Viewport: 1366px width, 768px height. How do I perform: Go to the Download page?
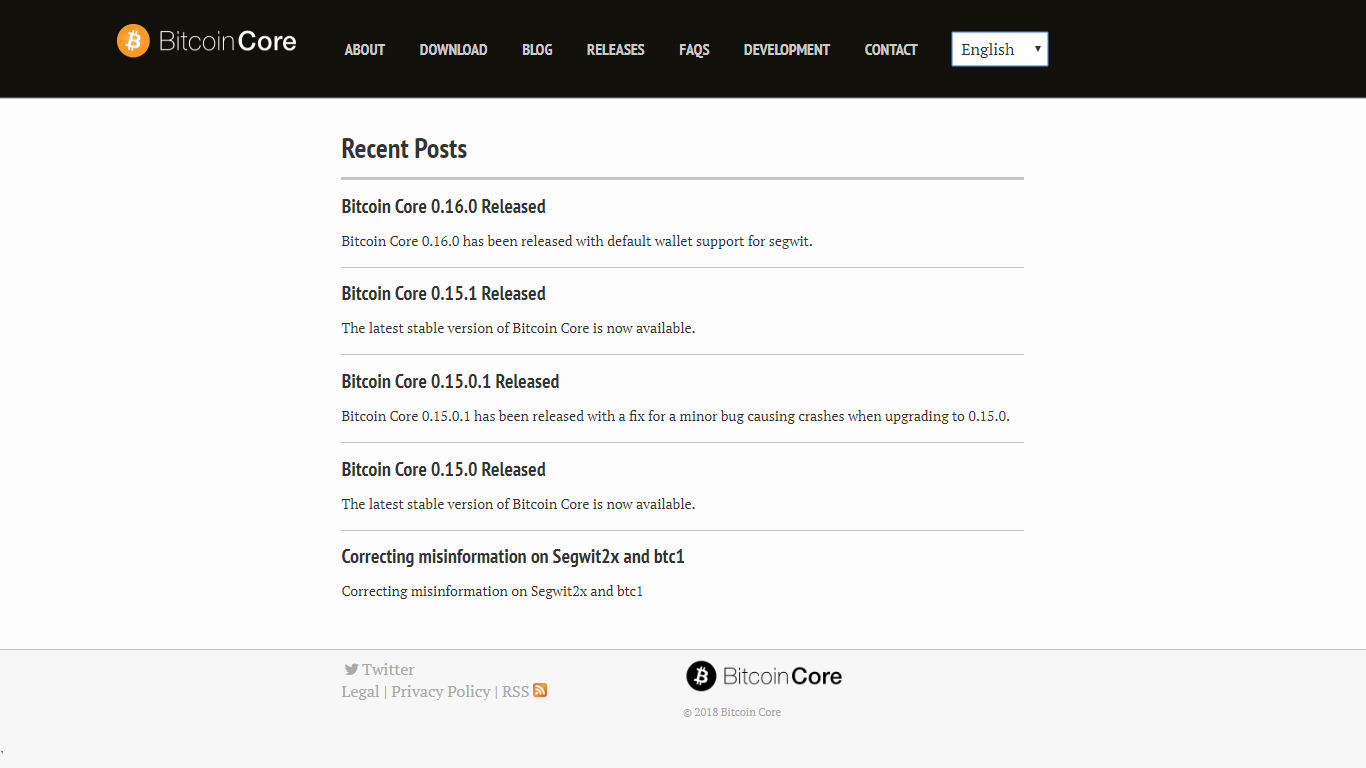(453, 50)
